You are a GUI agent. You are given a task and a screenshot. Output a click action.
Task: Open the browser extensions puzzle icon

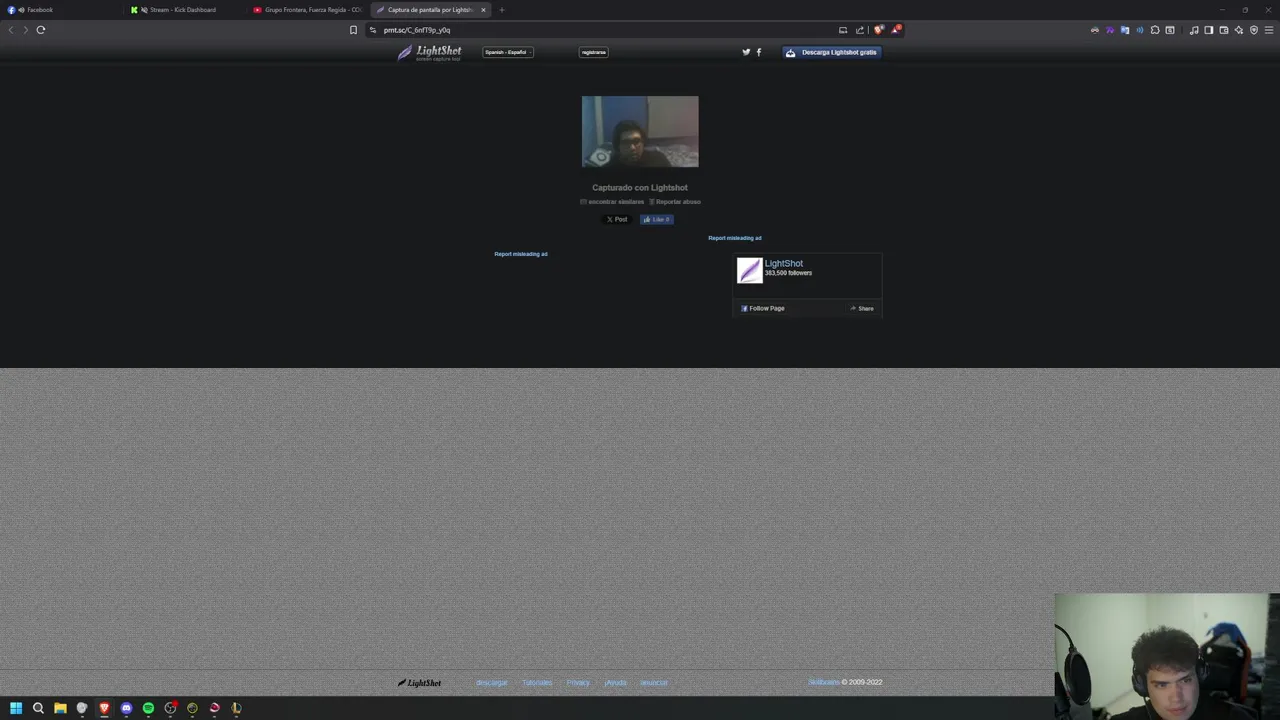(1155, 30)
